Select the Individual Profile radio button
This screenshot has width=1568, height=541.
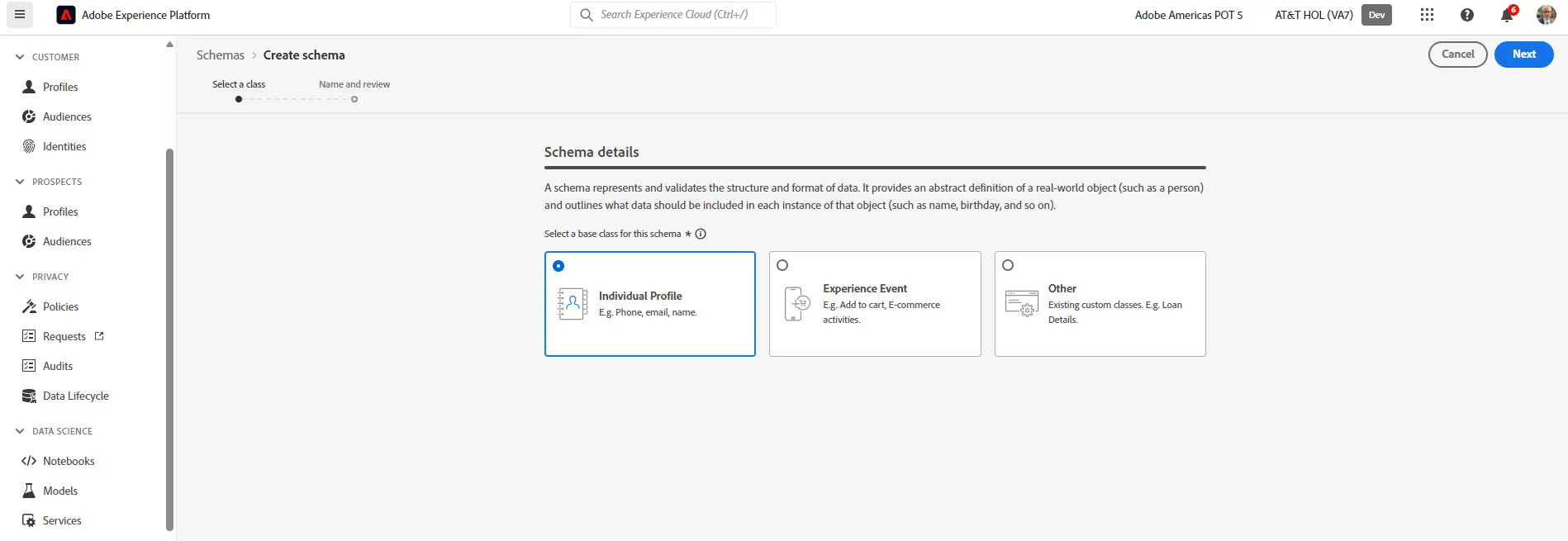tap(558, 266)
